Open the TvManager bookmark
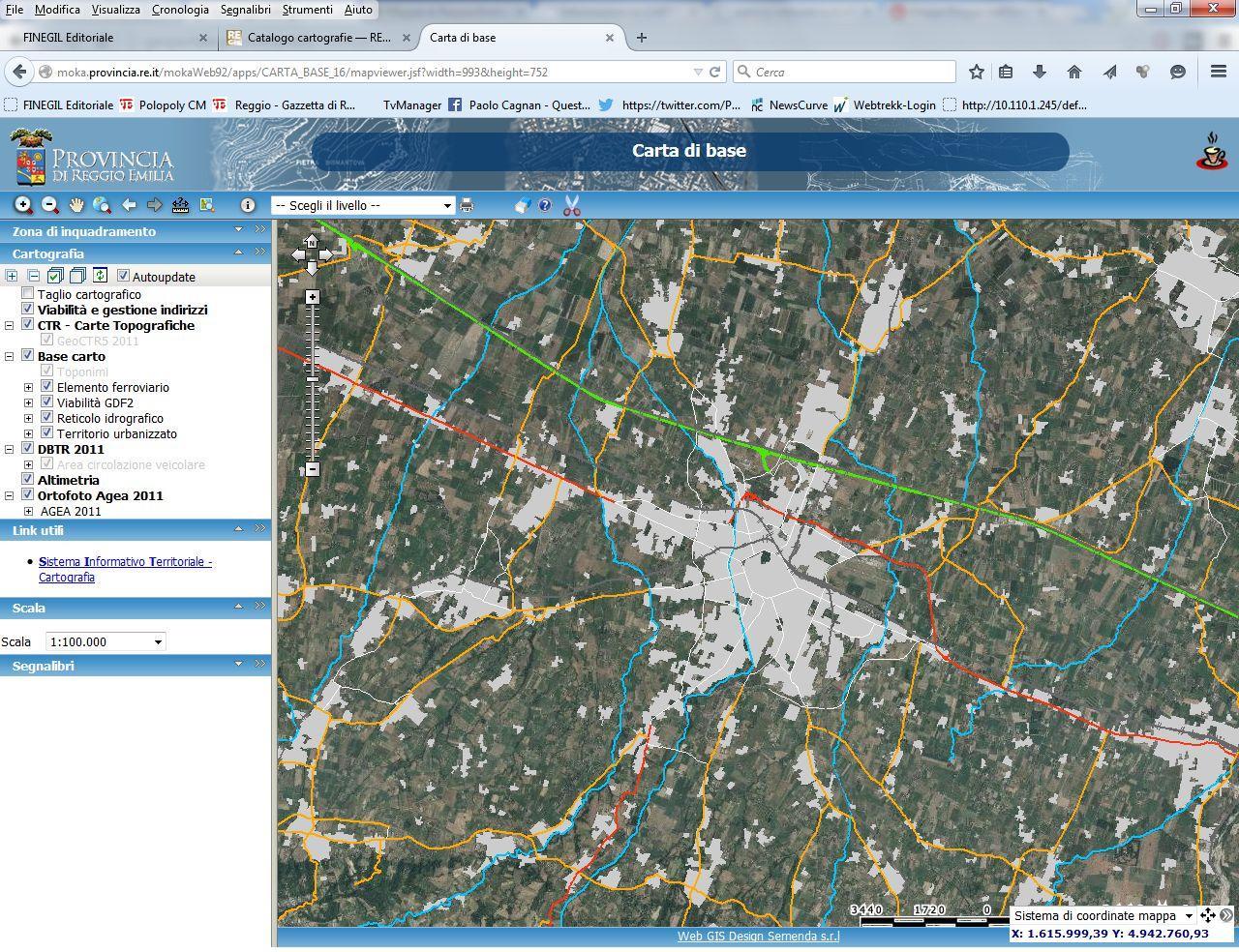1239x952 pixels. click(x=411, y=104)
